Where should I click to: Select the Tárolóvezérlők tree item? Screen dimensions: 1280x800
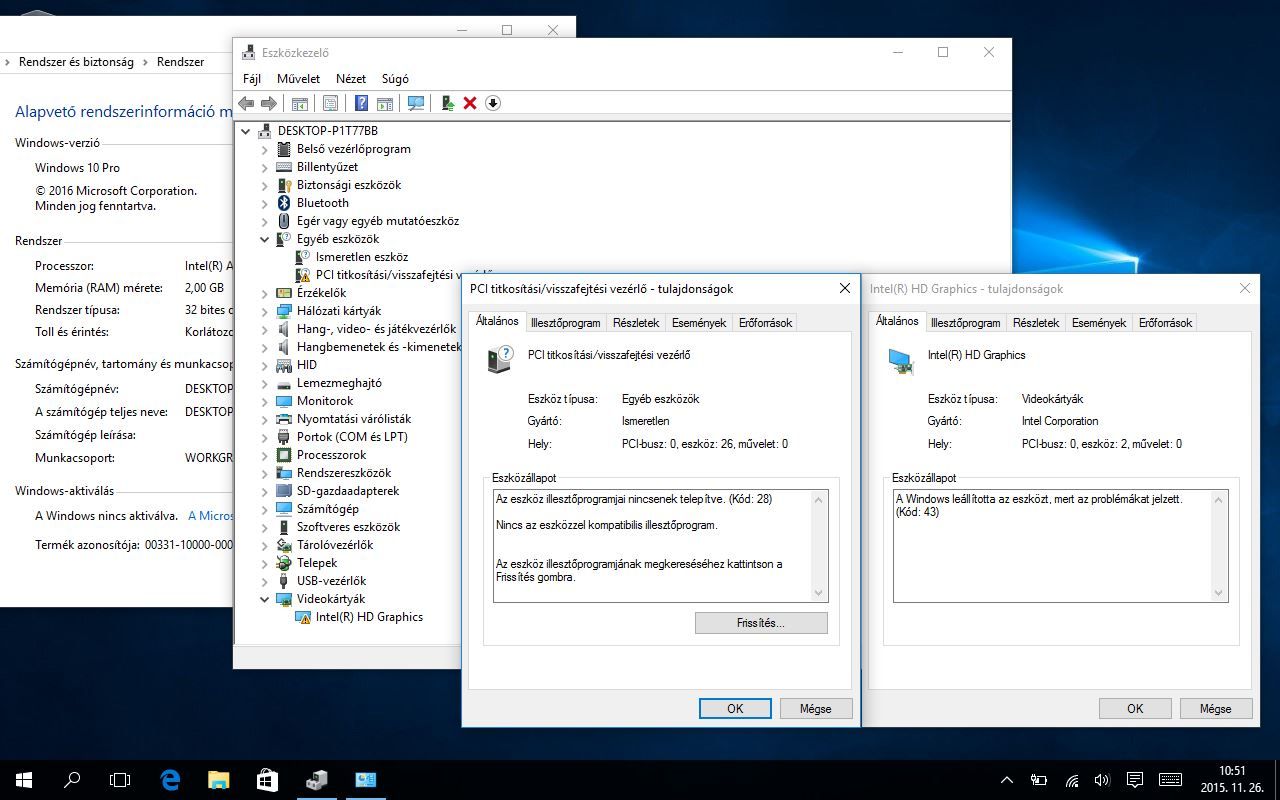click(335, 545)
